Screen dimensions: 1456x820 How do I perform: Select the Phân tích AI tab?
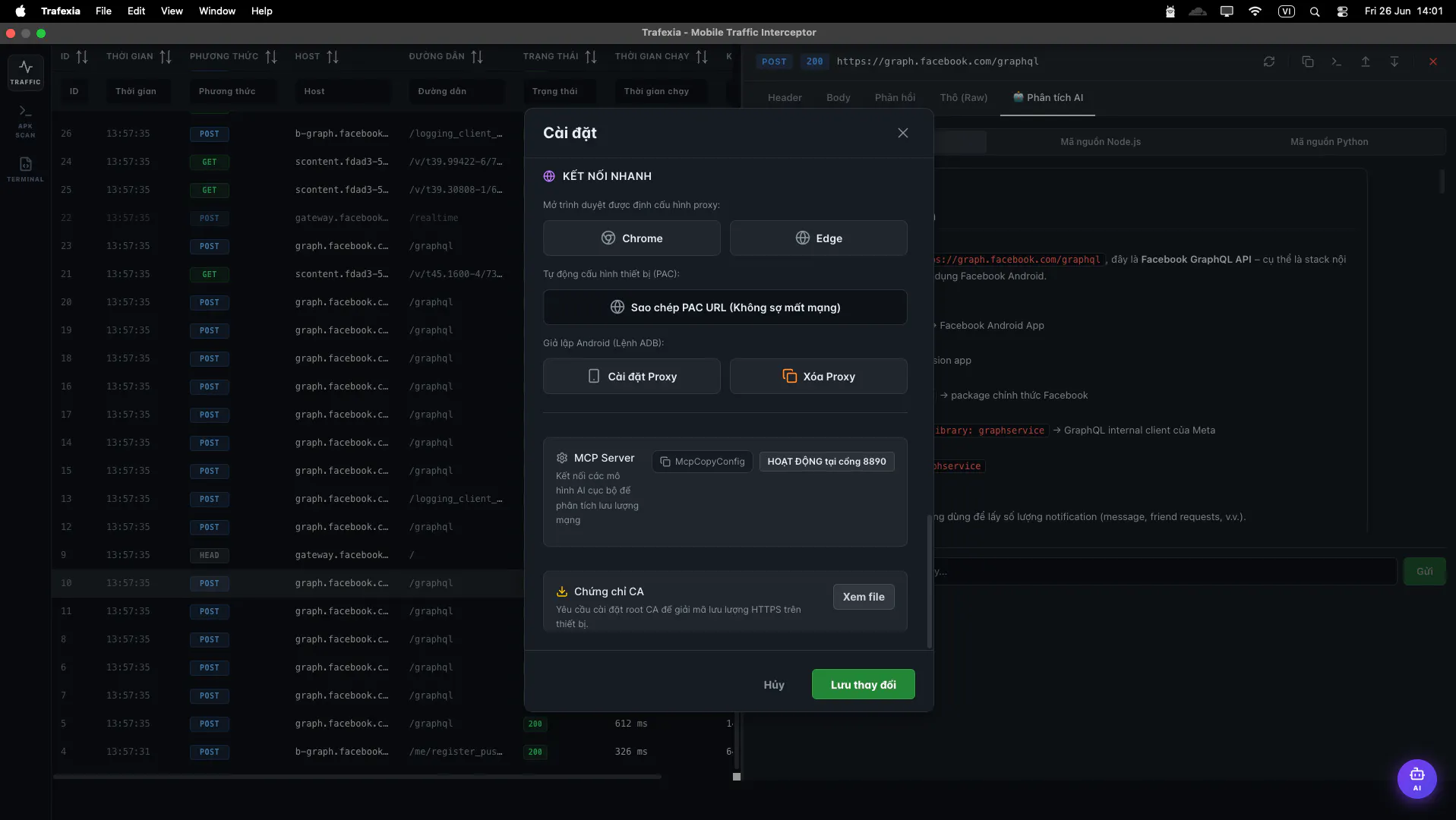[1047, 98]
